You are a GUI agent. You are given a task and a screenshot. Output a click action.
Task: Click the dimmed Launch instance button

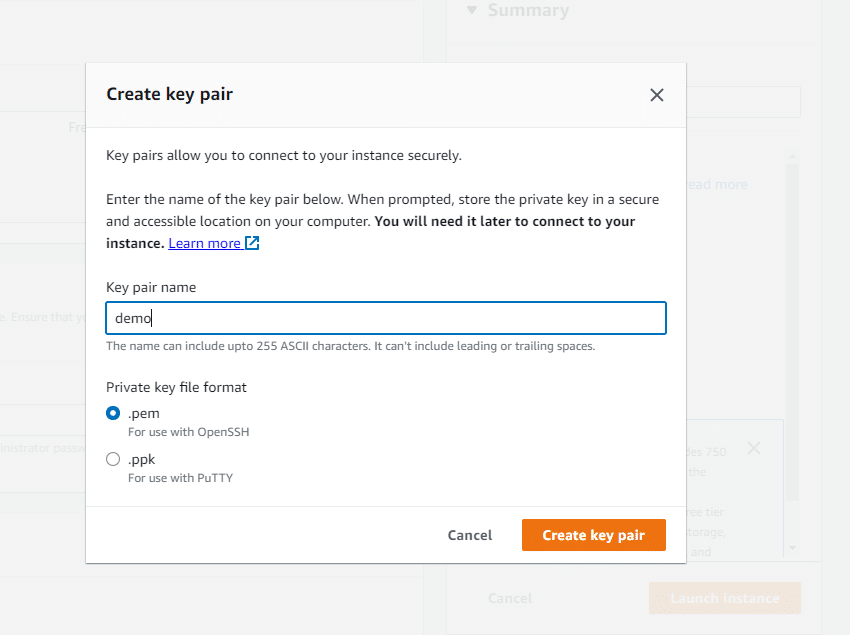pyautogui.click(x=725, y=598)
